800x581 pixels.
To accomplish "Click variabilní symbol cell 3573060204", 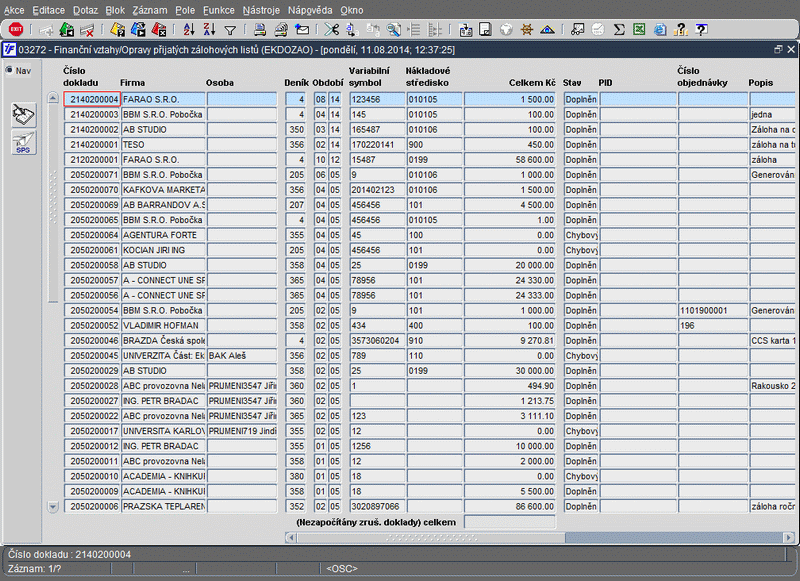I will pyautogui.click(x=377, y=340).
